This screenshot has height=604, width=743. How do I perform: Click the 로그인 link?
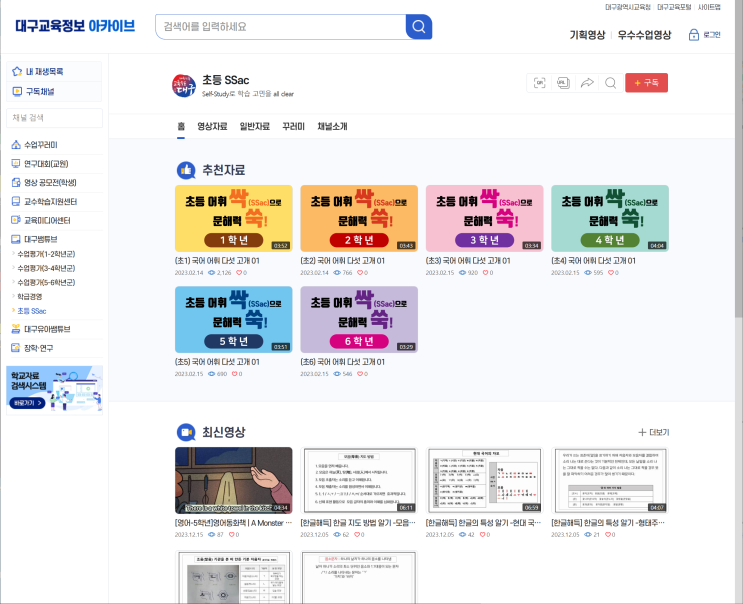[712, 35]
